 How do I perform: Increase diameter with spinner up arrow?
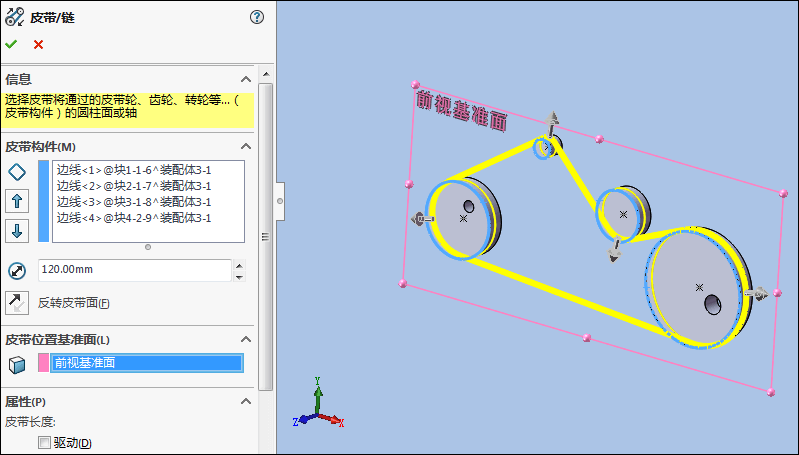(x=239, y=265)
